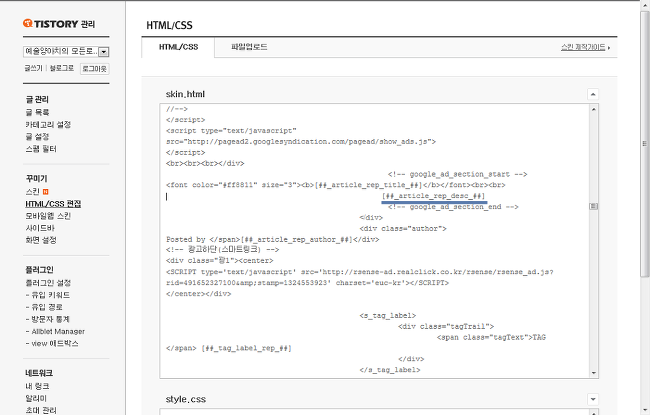Open Allblet Manager plugin
650x415 pixels.
tap(55, 331)
